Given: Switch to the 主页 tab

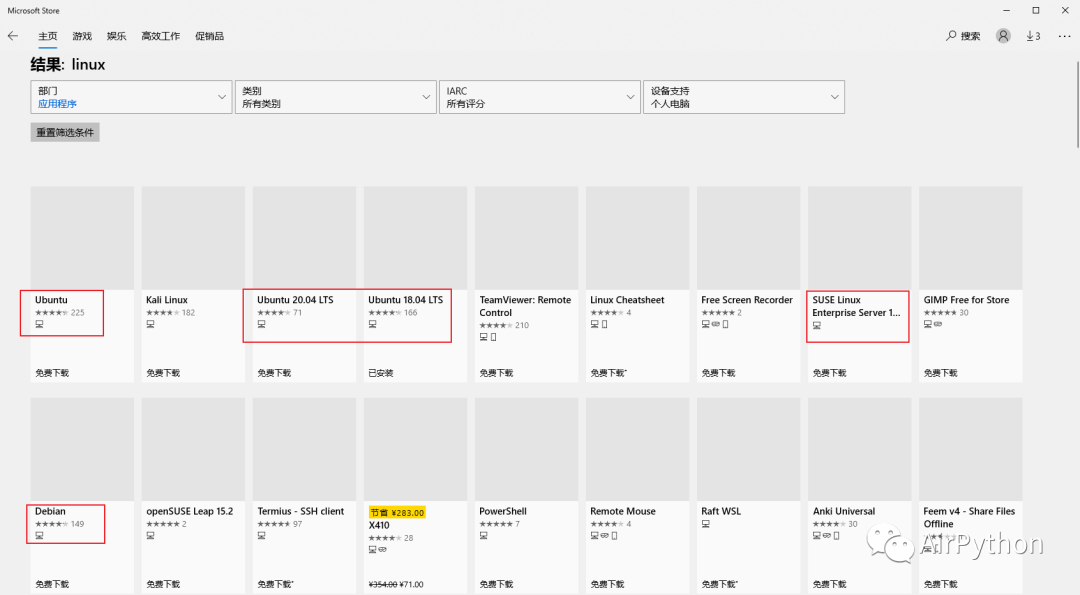Looking at the screenshot, I should (48, 36).
